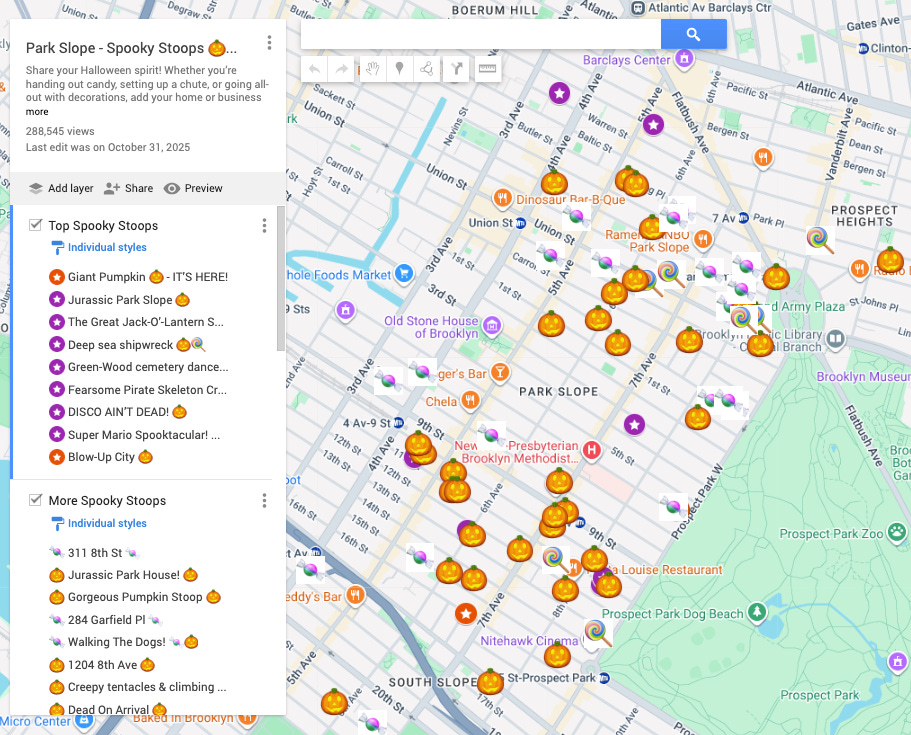Click Brooklyn Public Library book pin

835,338
